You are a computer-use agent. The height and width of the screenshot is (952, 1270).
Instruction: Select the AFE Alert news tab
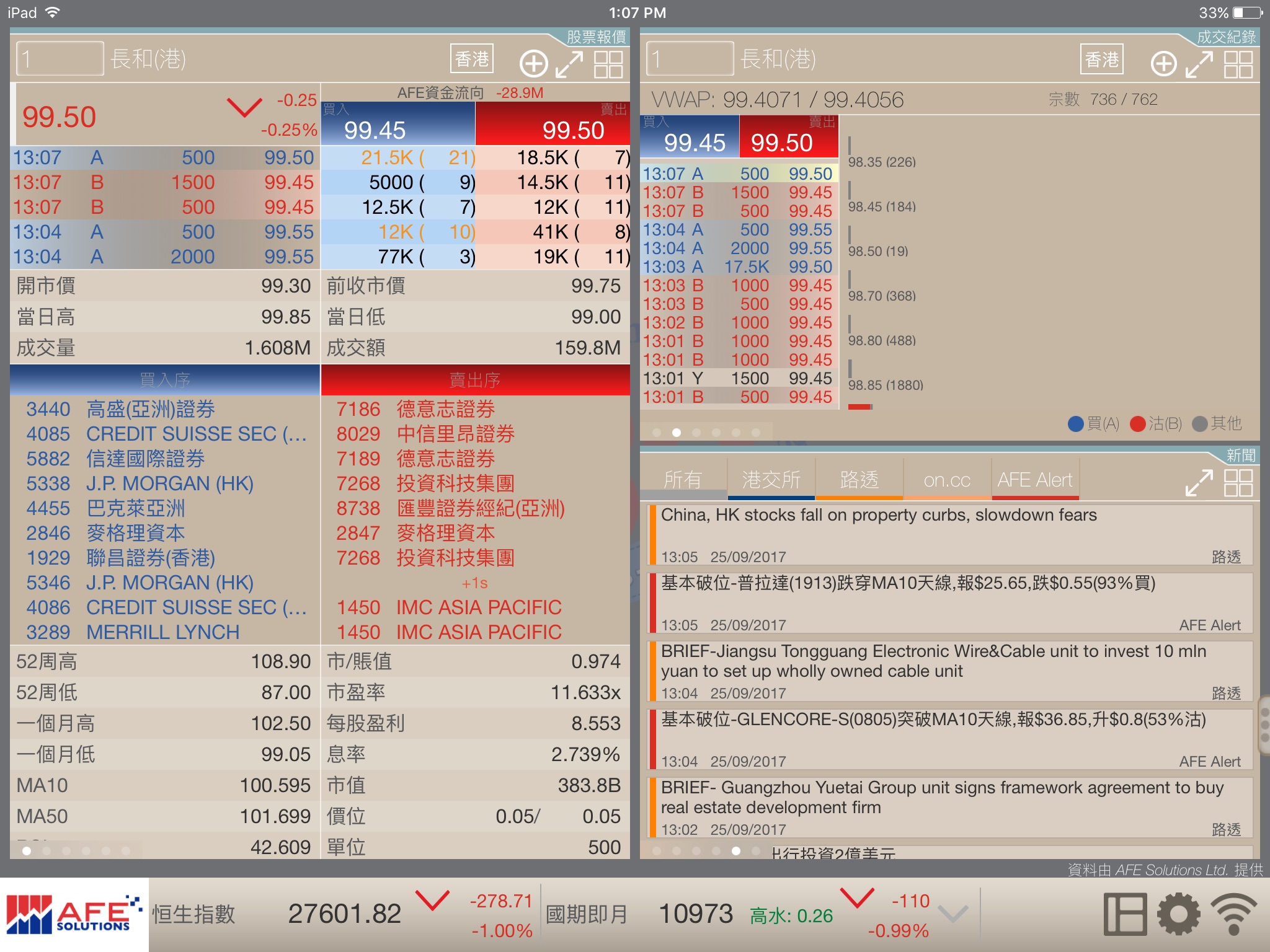click(1035, 480)
